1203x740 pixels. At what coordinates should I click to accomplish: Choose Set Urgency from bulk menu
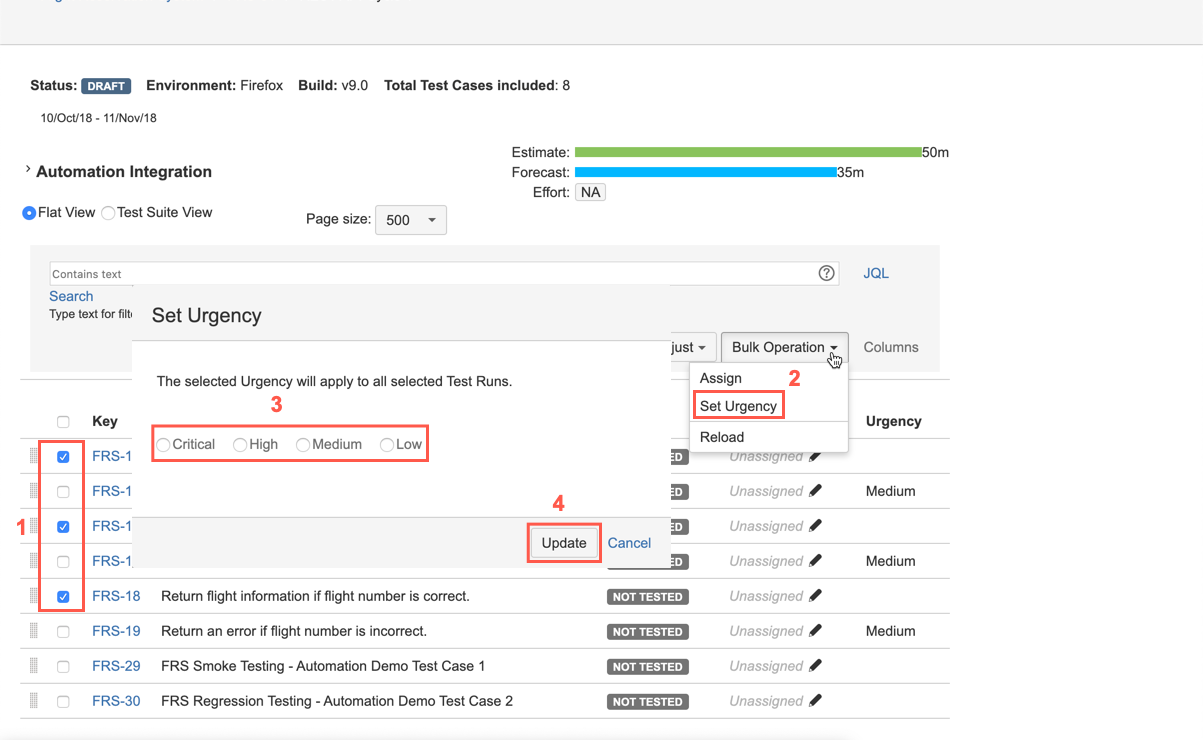pos(738,406)
